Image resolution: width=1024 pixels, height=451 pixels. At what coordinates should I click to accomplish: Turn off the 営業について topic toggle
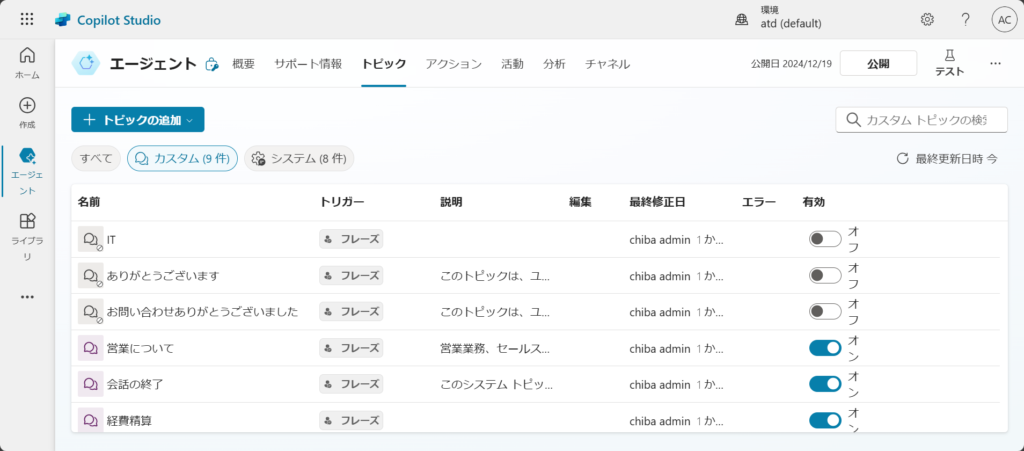pos(825,348)
